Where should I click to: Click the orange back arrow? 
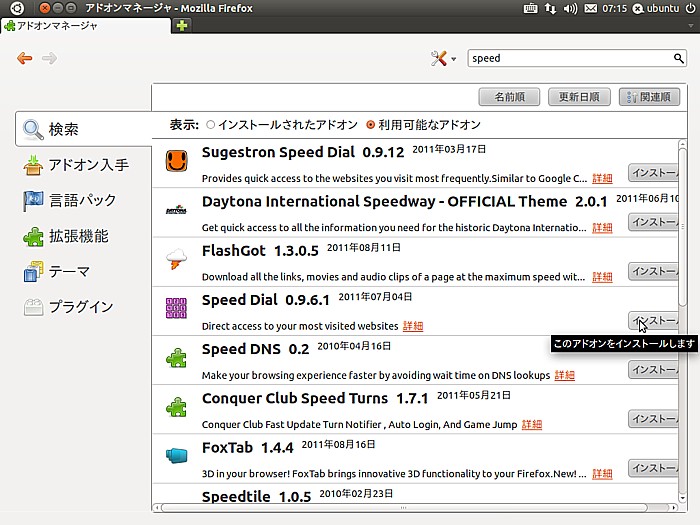coord(25,58)
